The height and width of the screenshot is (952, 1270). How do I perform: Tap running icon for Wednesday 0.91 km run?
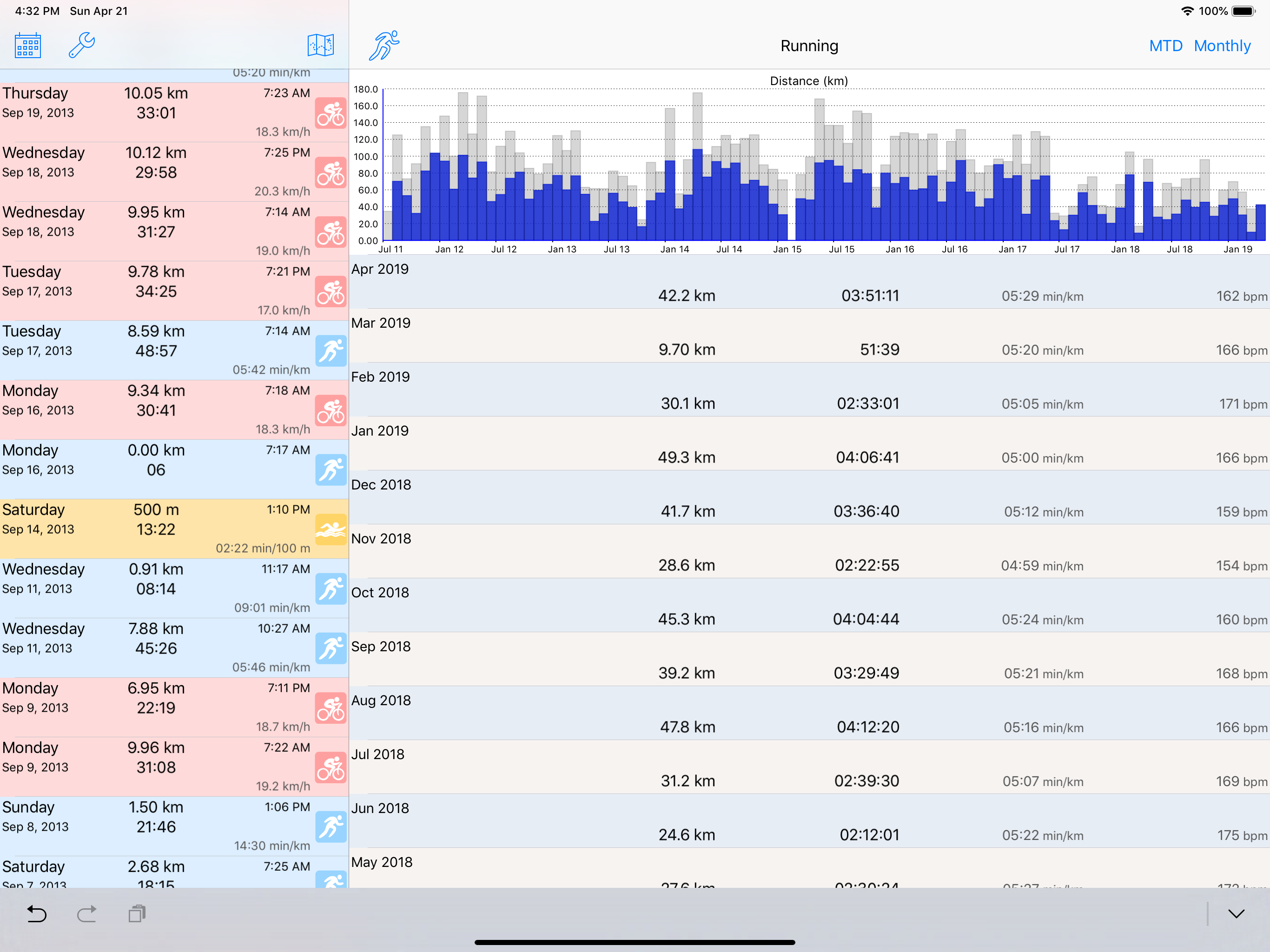(331, 589)
